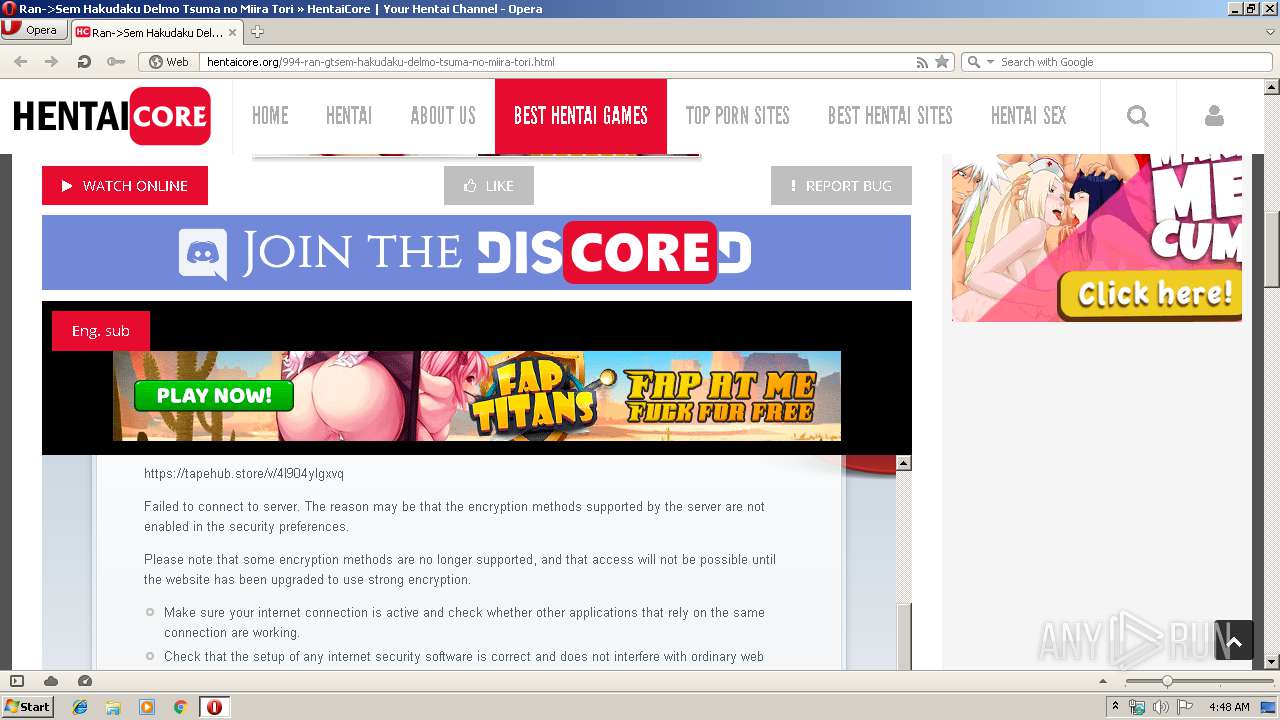Click the HentaiCore site logo
1280x720 pixels.
111,116
